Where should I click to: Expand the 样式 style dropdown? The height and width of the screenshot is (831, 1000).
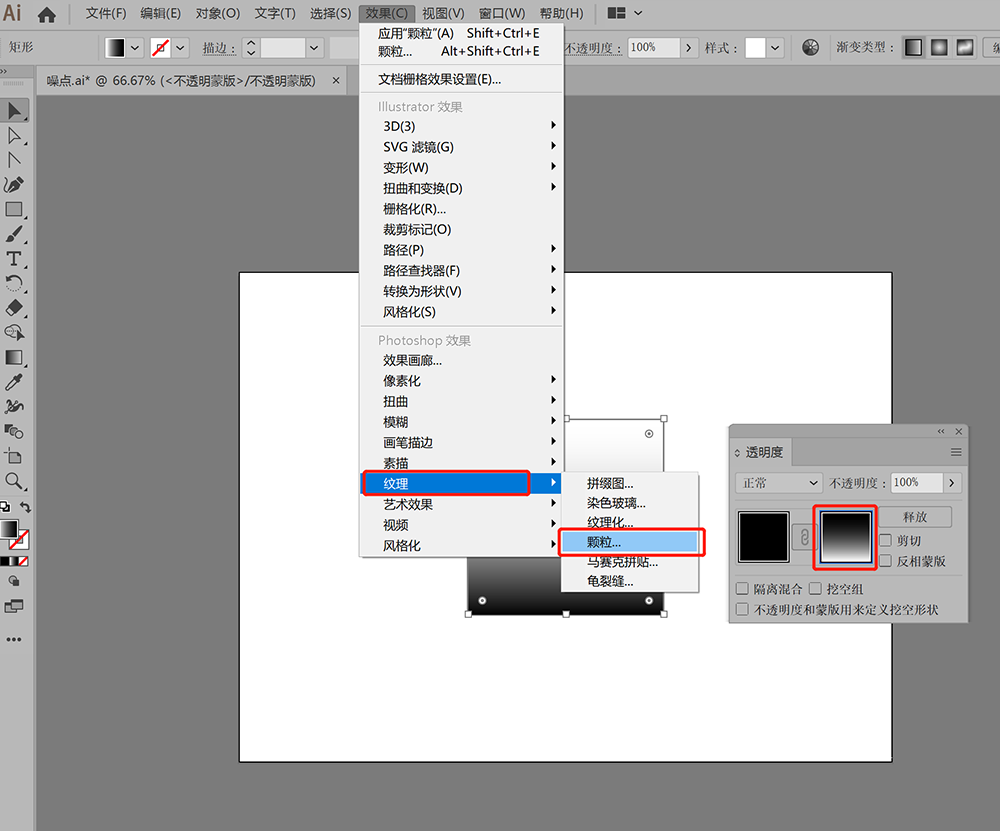[x=775, y=48]
